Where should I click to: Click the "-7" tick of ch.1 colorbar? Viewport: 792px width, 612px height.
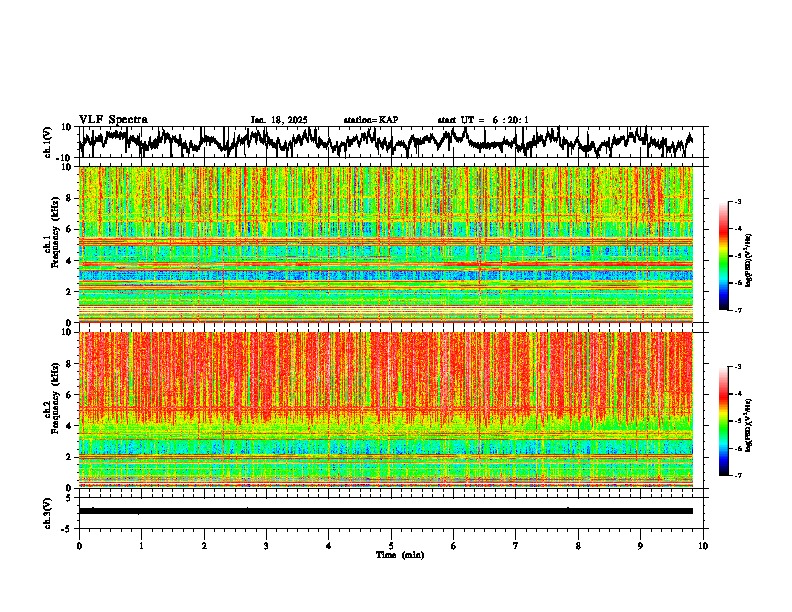coord(737,311)
